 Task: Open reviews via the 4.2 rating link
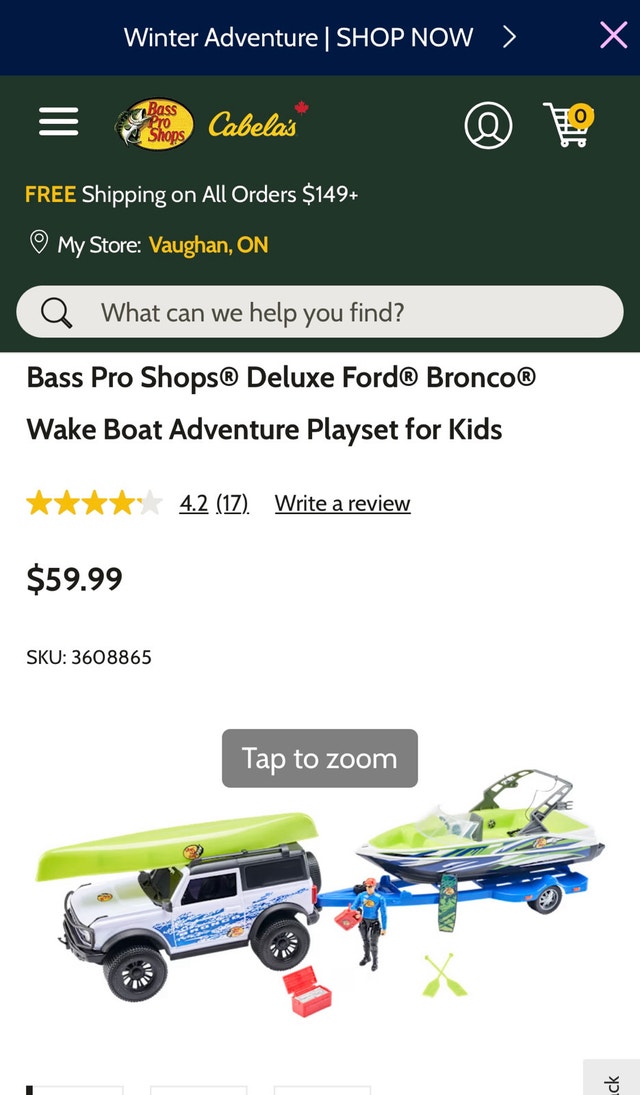click(192, 503)
